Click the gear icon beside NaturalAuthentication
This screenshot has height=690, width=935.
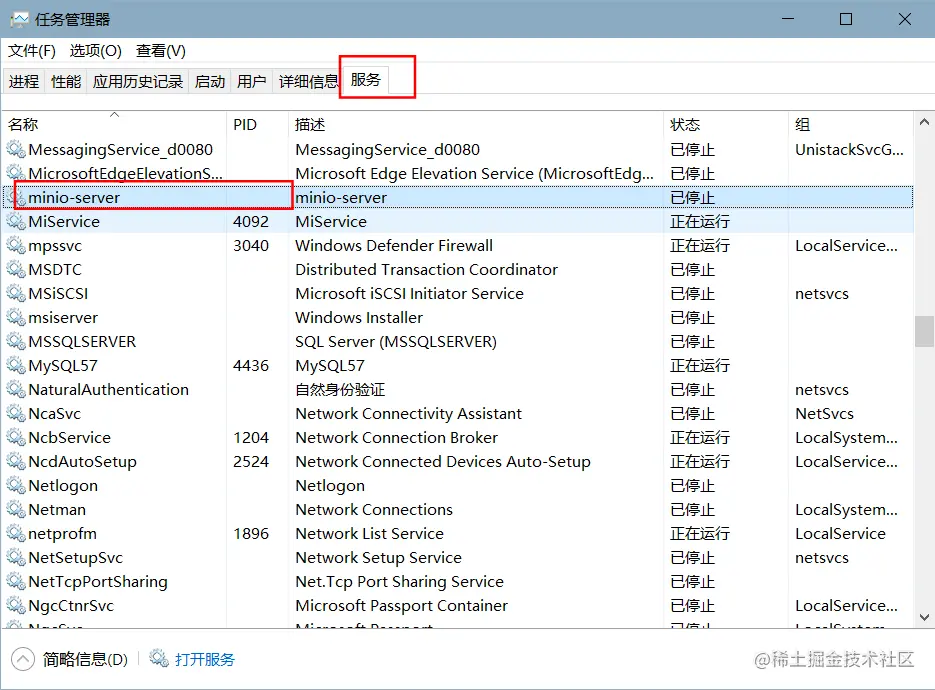[16, 389]
